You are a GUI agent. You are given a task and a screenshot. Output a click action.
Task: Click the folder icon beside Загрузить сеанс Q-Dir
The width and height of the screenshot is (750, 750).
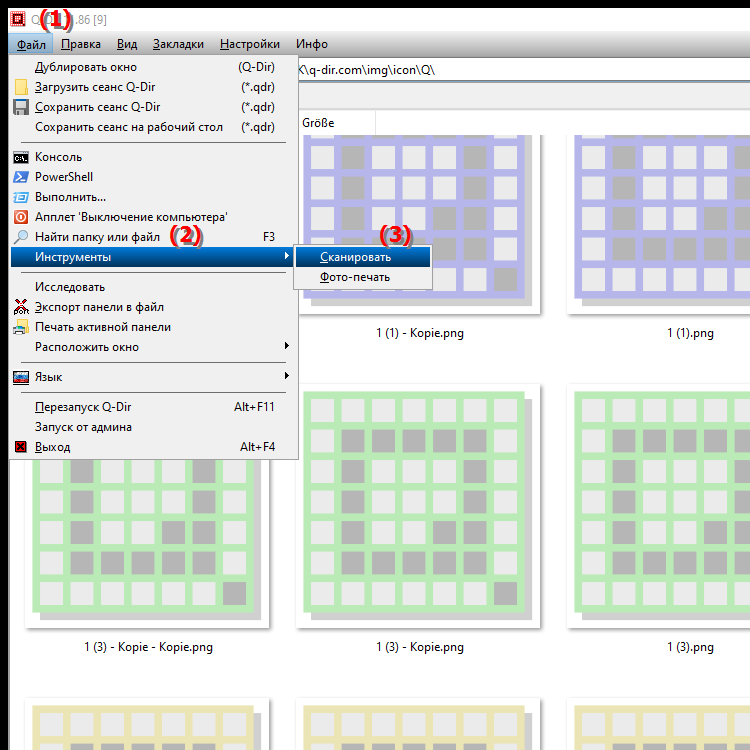point(21,87)
